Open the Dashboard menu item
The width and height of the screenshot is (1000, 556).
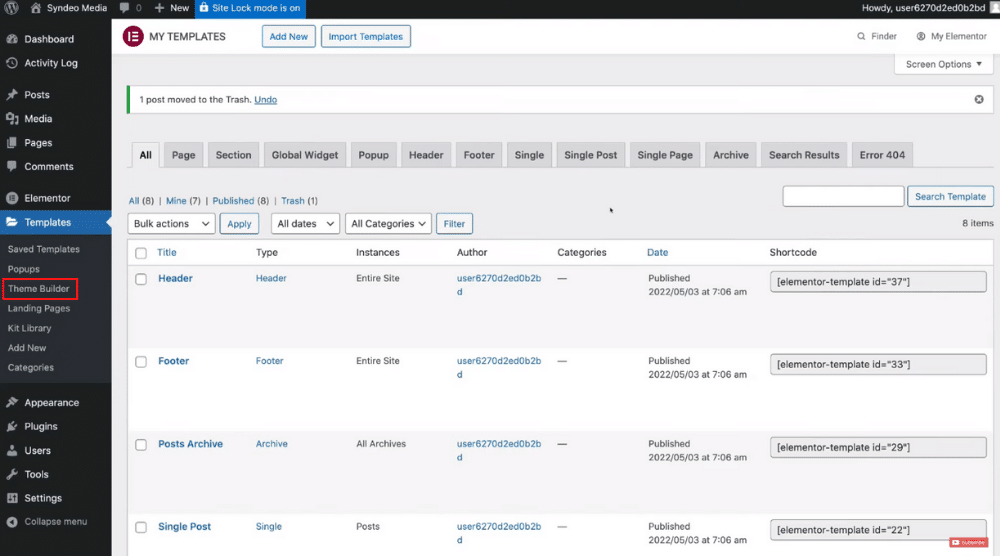(49, 39)
